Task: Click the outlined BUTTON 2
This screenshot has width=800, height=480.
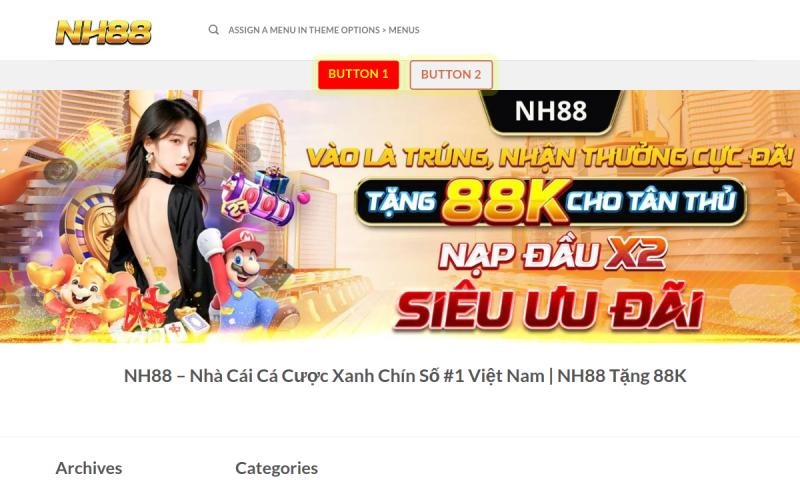Action: (x=451, y=74)
